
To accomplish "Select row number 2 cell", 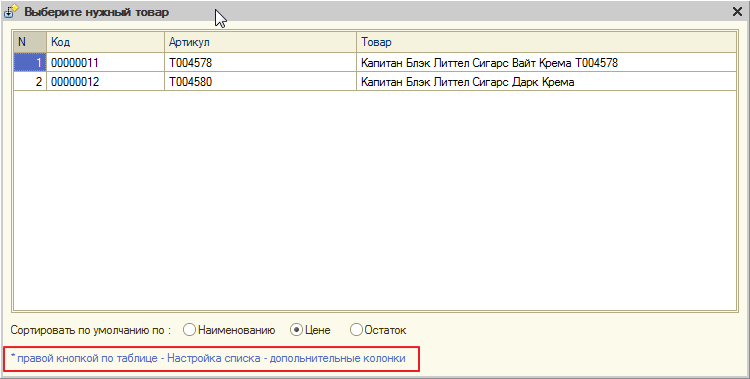I will (x=30, y=81).
